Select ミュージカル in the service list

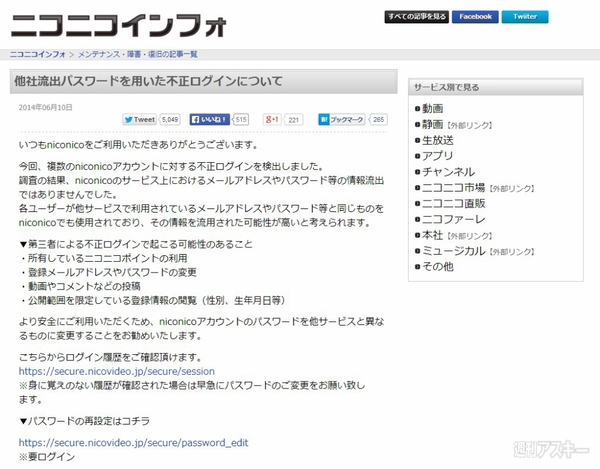point(453,251)
